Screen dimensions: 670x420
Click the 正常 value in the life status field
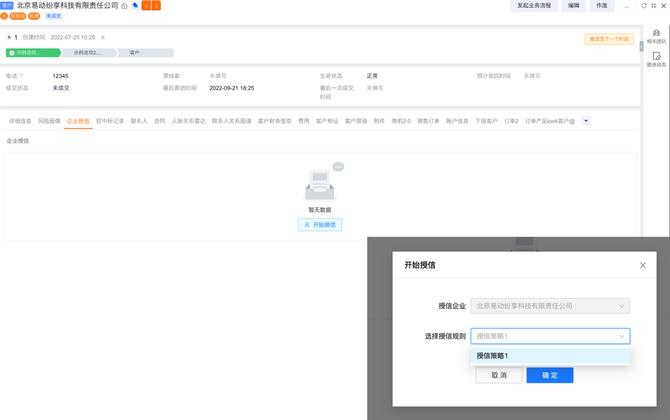tap(372, 76)
